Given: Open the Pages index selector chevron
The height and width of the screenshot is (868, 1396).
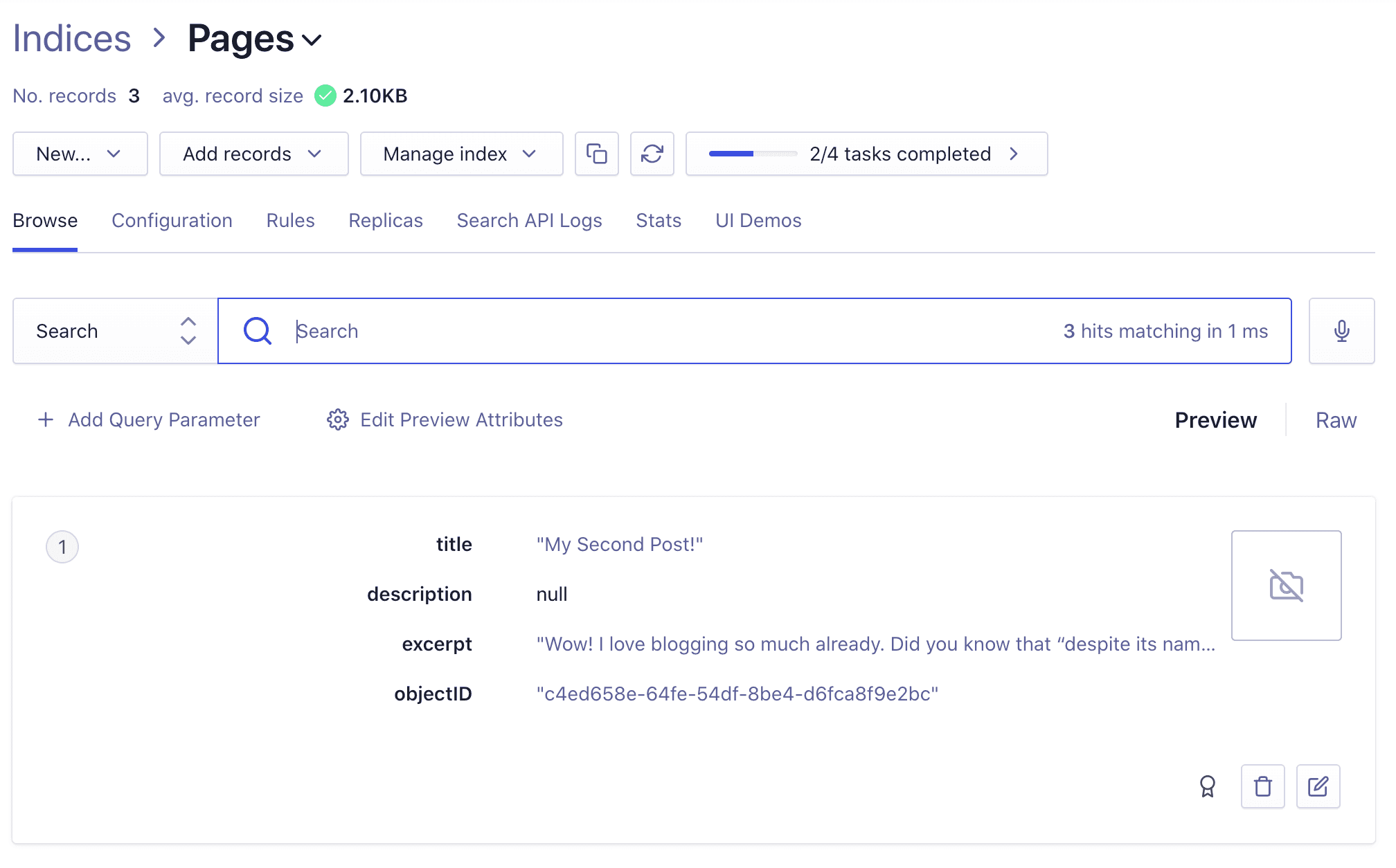Looking at the screenshot, I should pyautogui.click(x=312, y=40).
